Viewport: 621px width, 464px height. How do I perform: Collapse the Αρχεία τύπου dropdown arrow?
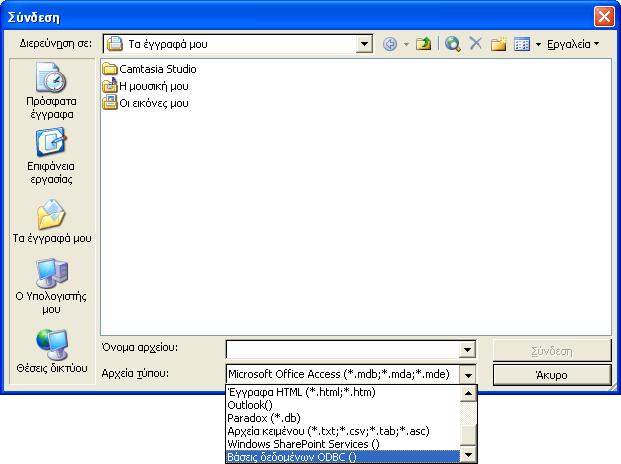tap(468, 375)
